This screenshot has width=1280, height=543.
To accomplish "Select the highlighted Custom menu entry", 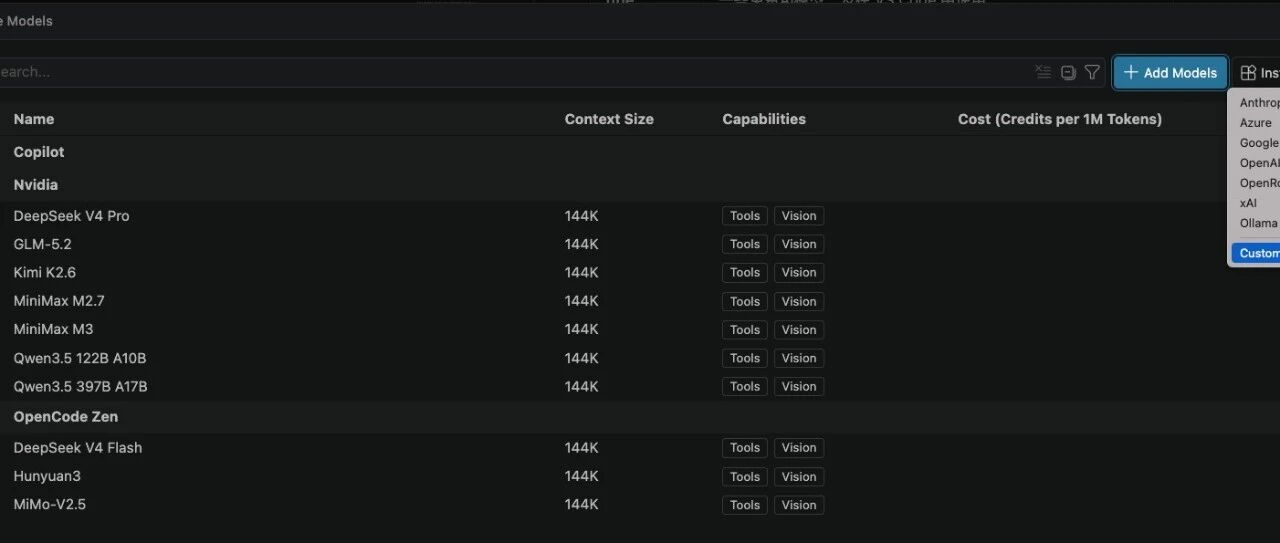I will click(1255, 253).
